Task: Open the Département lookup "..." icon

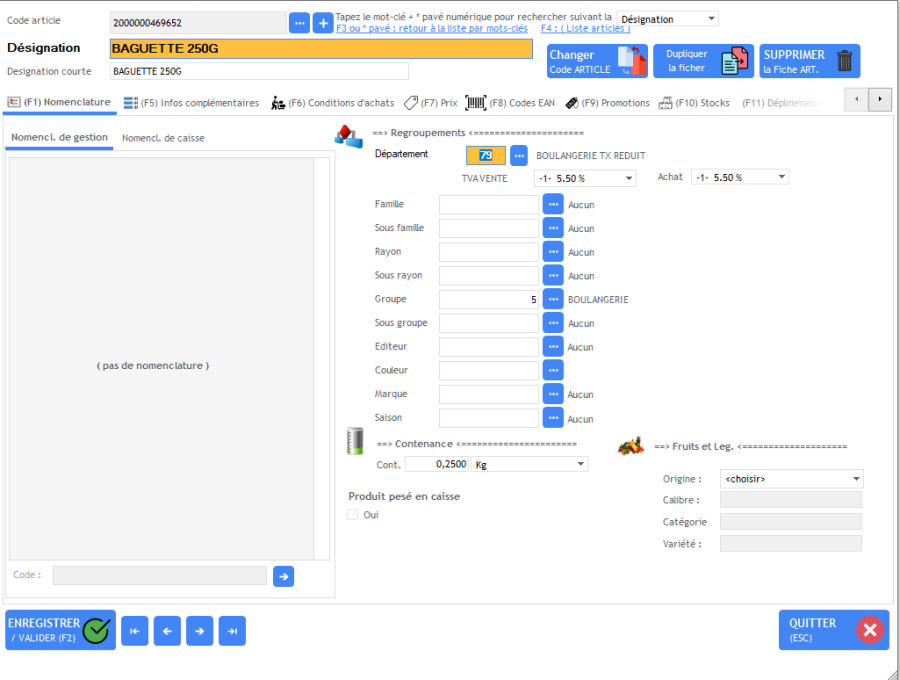Action: click(517, 155)
